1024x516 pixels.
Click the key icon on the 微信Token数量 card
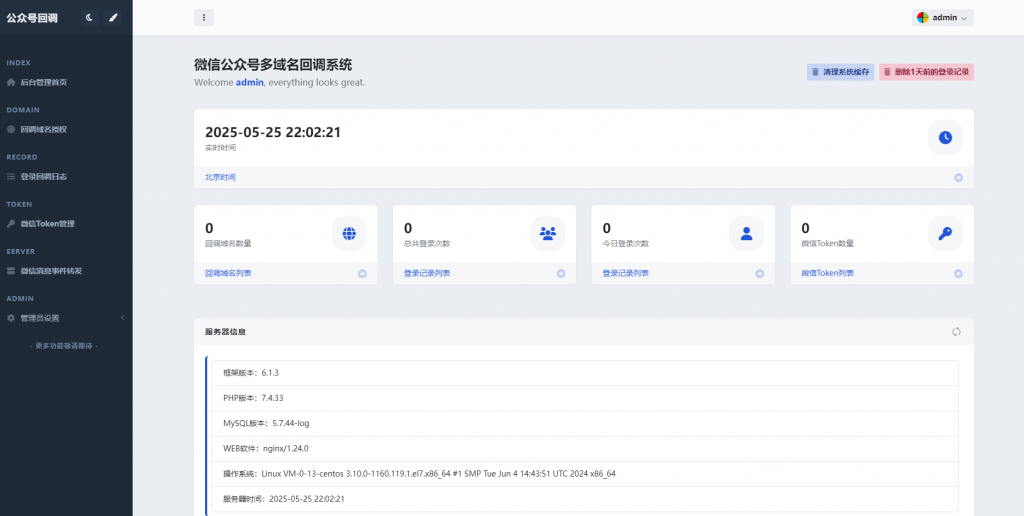945,233
